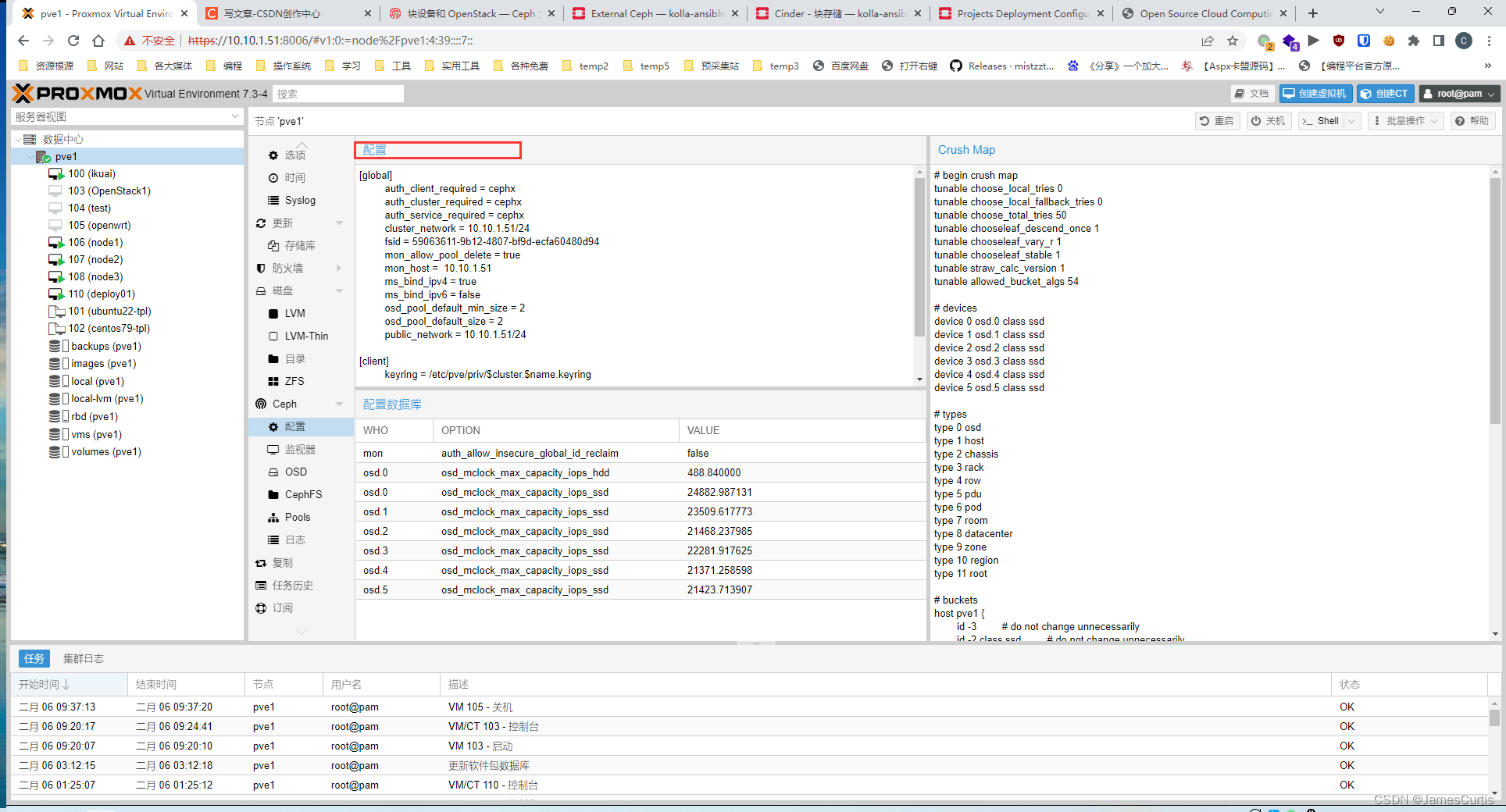Image resolution: width=1506 pixels, height=812 pixels.
Task: Open the task history (任务历史) icon
Action: (261, 586)
